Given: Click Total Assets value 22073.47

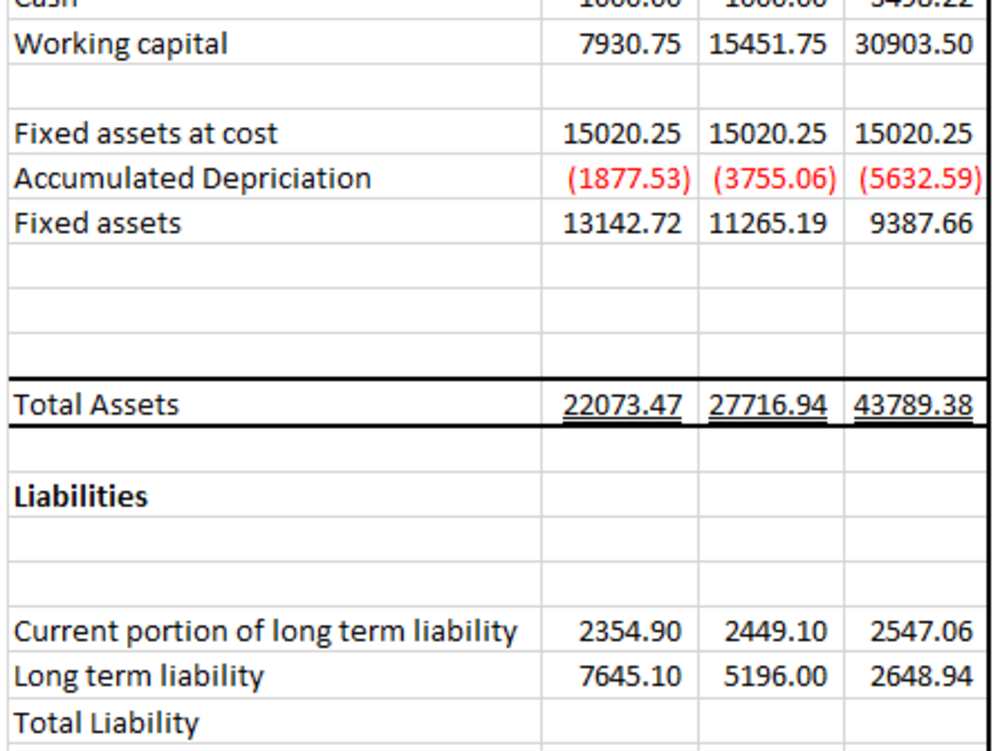Looking at the screenshot, I should 620,404.
